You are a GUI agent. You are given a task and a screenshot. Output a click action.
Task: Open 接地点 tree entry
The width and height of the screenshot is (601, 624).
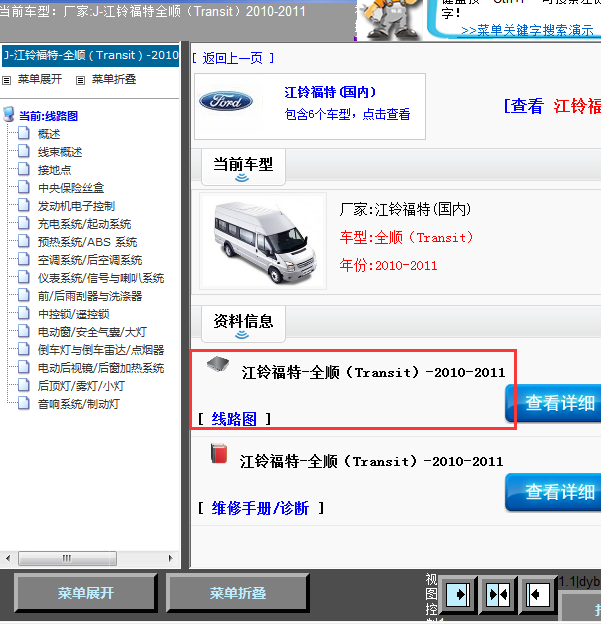pyautogui.click(x=55, y=170)
